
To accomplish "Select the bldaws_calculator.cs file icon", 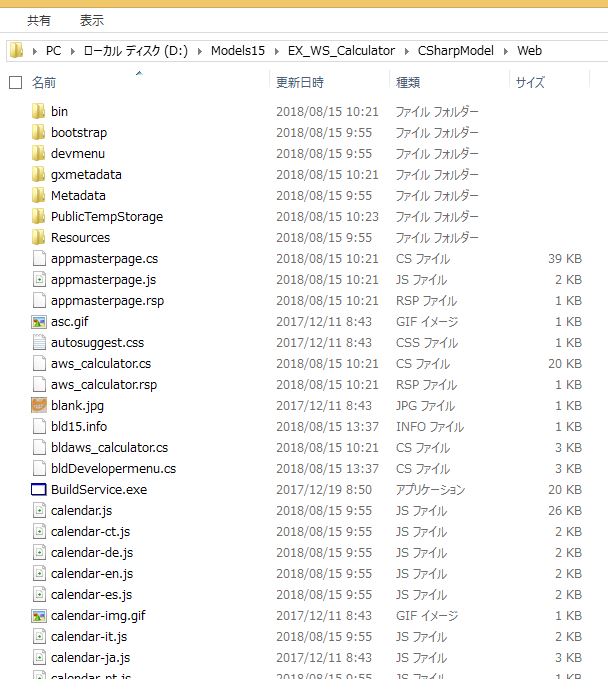I will coord(39,447).
